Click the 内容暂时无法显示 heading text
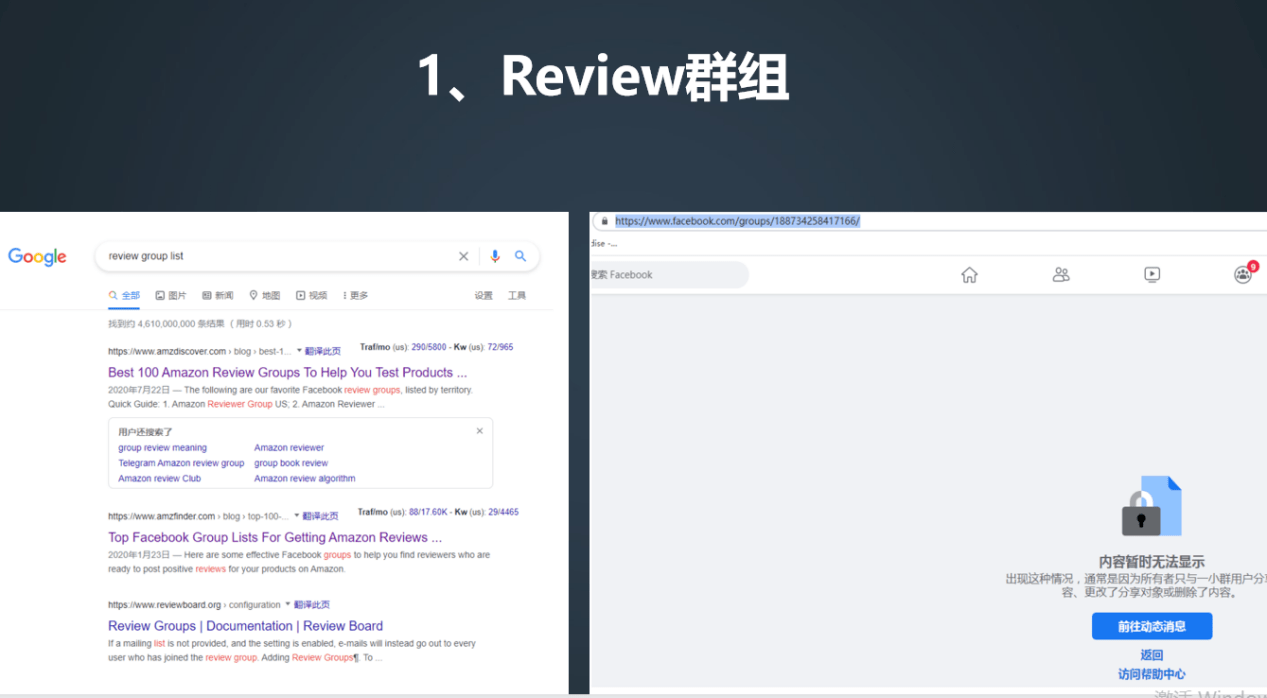Image resolution: width=1267 pixels, height=698 pixels. (1152, 562)
